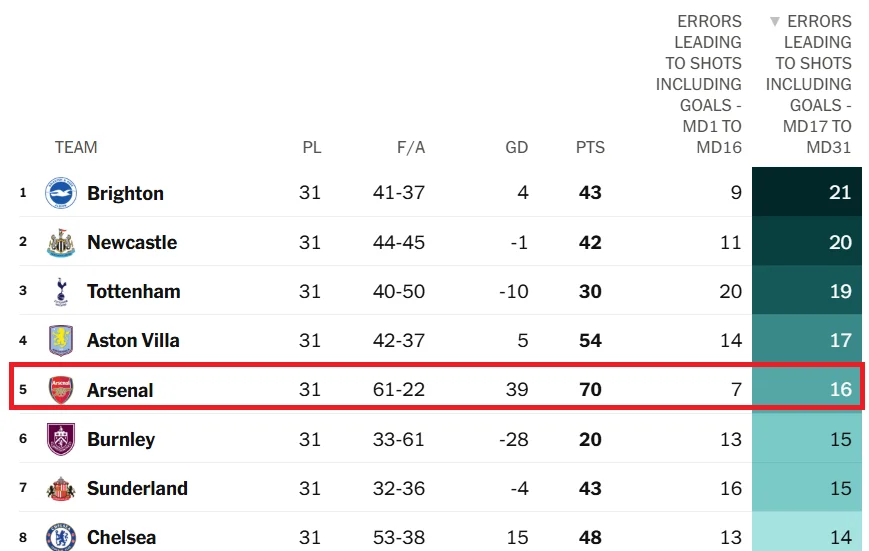Screen dimensions: 869x551
Task: Click the Chelsea club crest
Action: point(61,537)
